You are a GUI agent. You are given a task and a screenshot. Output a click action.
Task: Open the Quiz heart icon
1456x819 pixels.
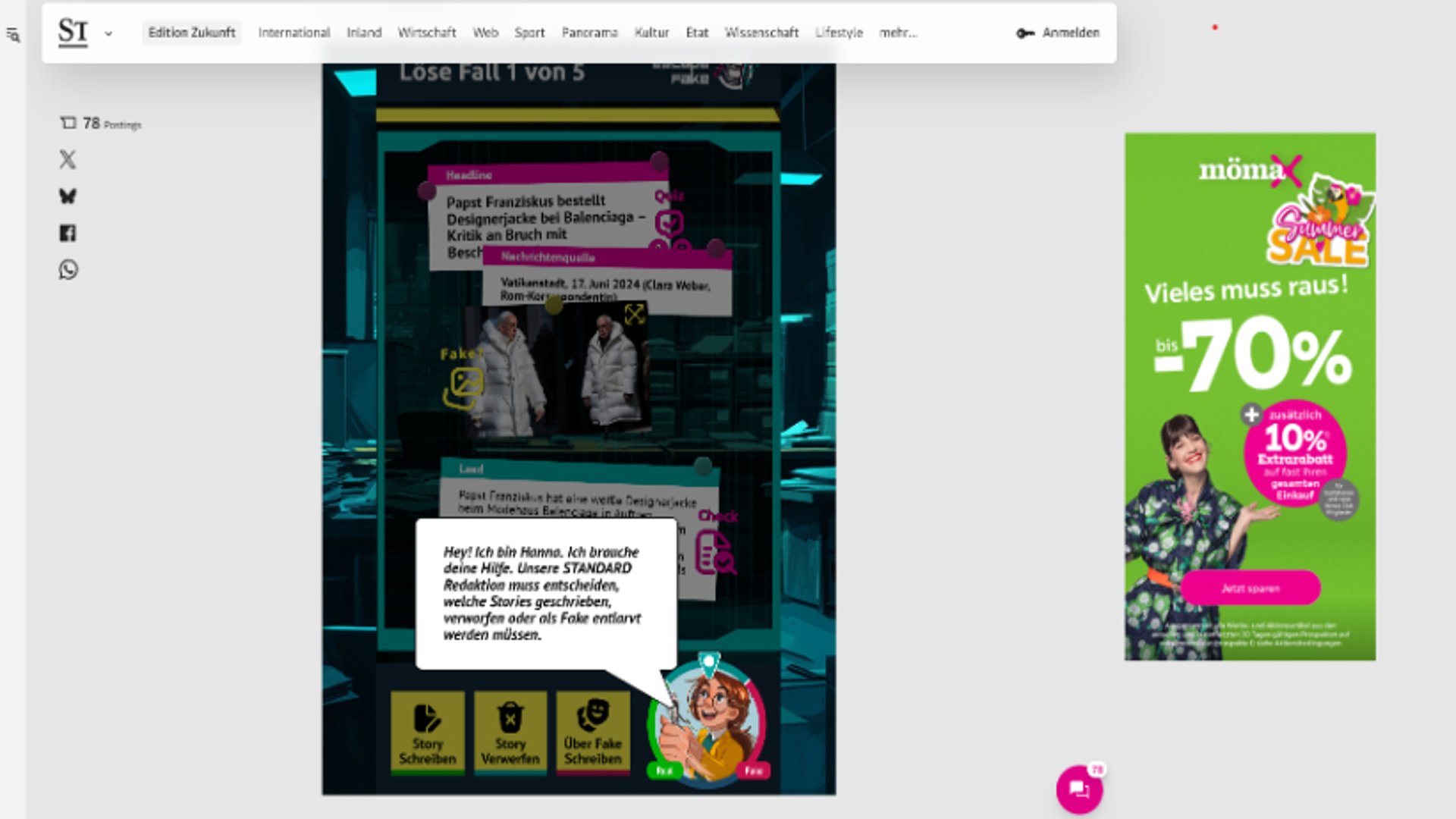pyautogui.click(x=669, y=224)
